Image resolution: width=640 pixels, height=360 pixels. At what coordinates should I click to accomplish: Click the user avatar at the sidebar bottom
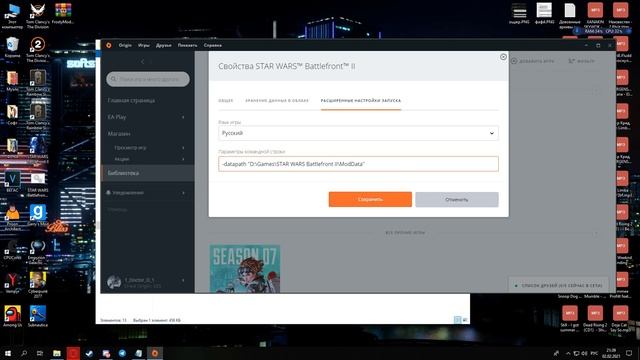[114, 282]
